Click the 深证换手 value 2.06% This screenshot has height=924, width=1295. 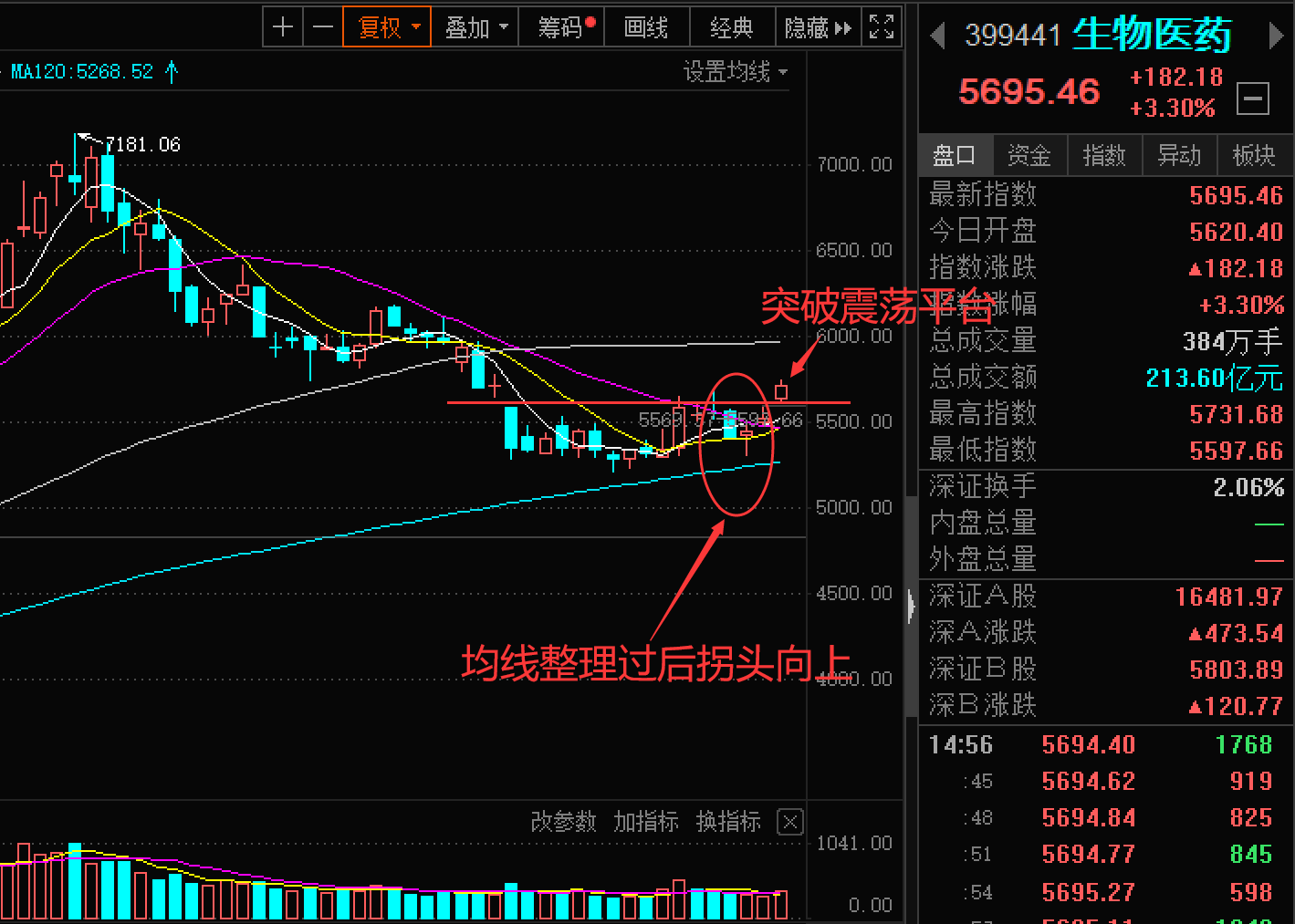(1248, 488)
